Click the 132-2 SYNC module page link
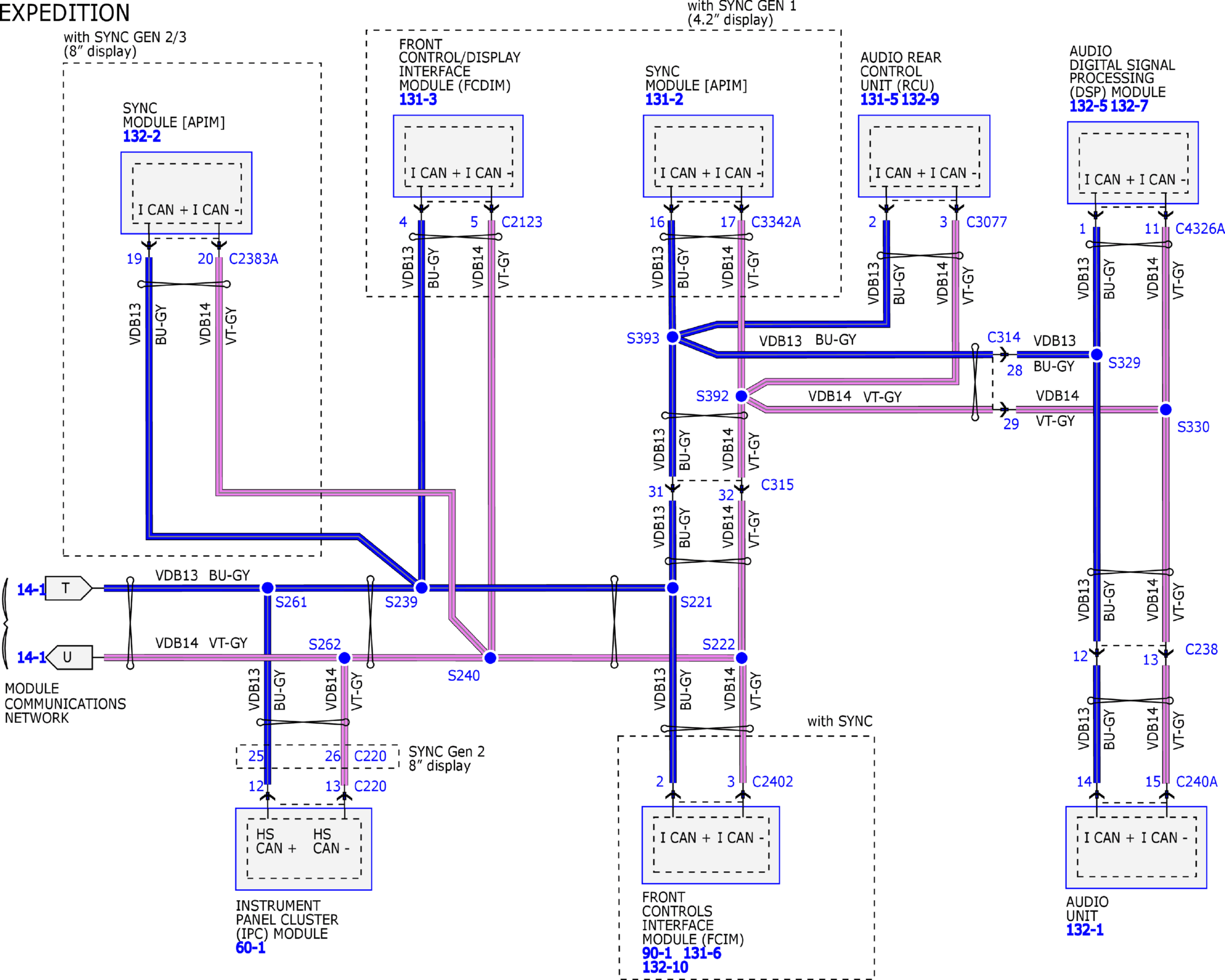The image size is (1225, 980). coord(141,136)
